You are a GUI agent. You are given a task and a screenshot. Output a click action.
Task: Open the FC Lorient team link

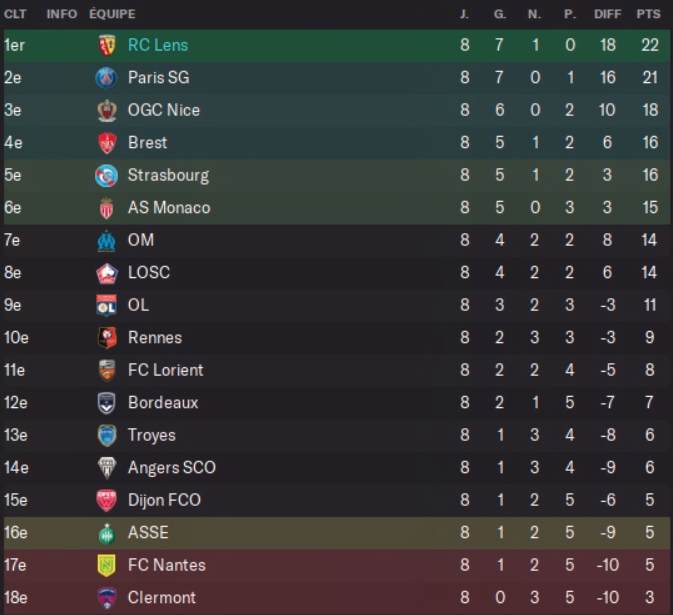point(165,370)
